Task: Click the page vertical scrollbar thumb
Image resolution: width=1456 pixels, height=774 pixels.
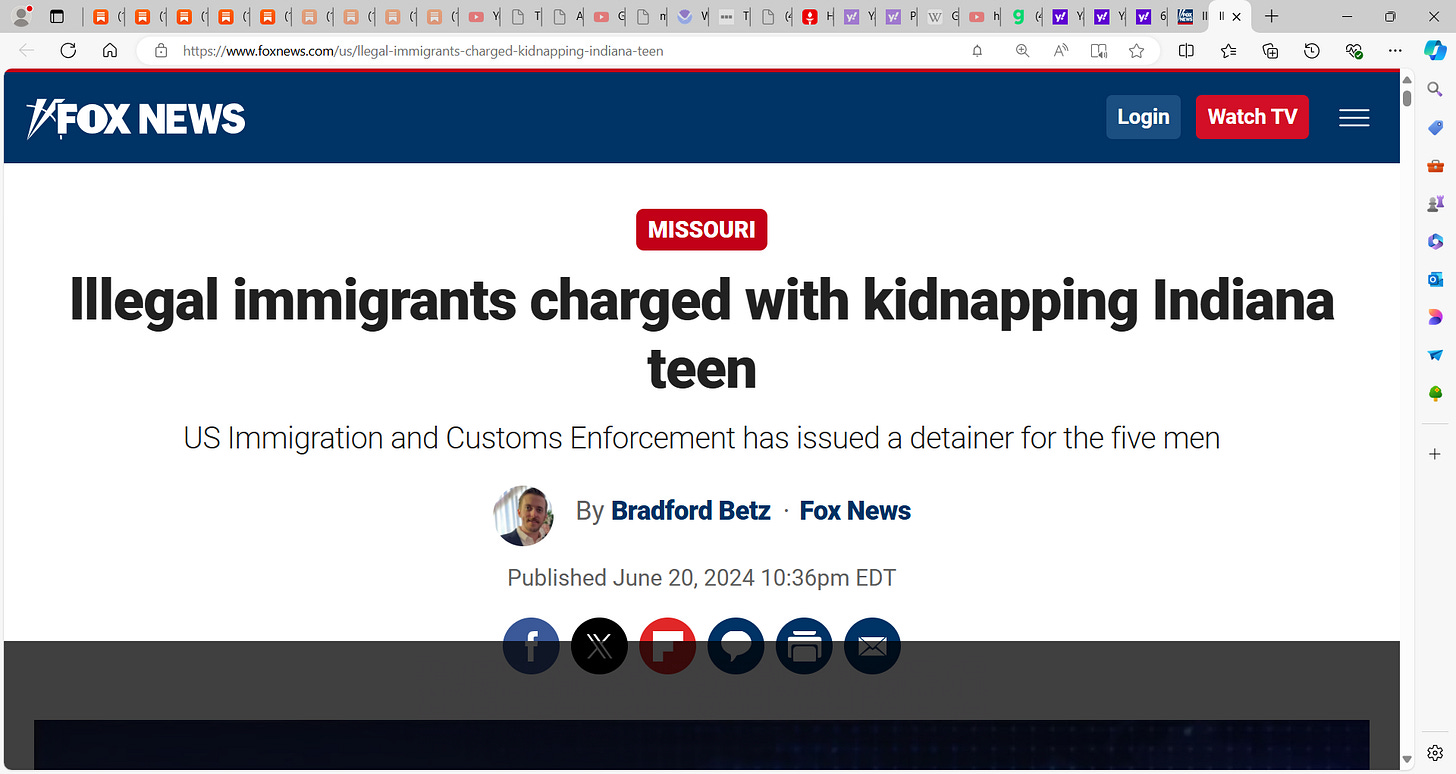Action: coord(1407,97)
